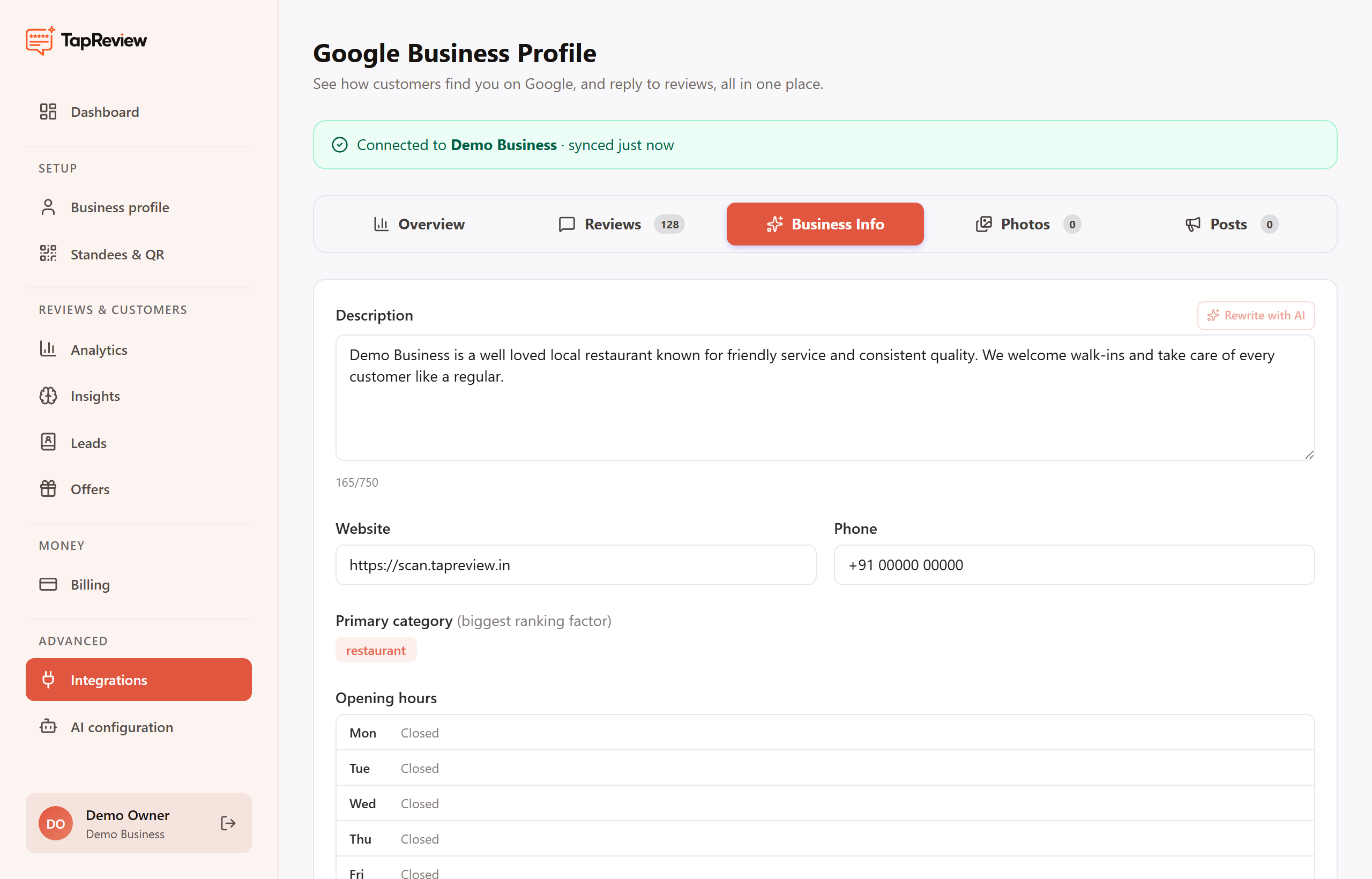The height and width of the screenshot is (879, 1372).
Task: Click the Mon opening hours row
Action: [x=825, y=733]
